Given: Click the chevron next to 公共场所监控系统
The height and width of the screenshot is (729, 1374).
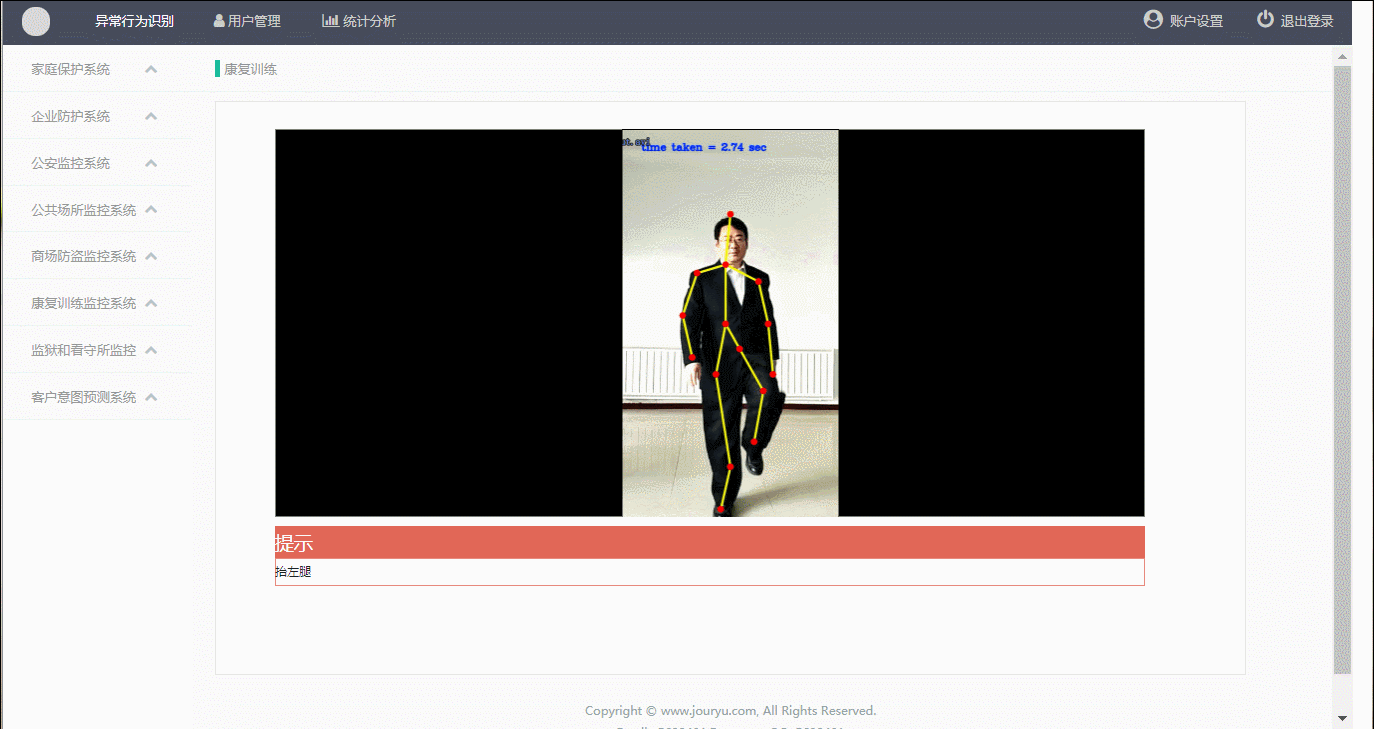Looking at the screenshot, I should point(151,210).
